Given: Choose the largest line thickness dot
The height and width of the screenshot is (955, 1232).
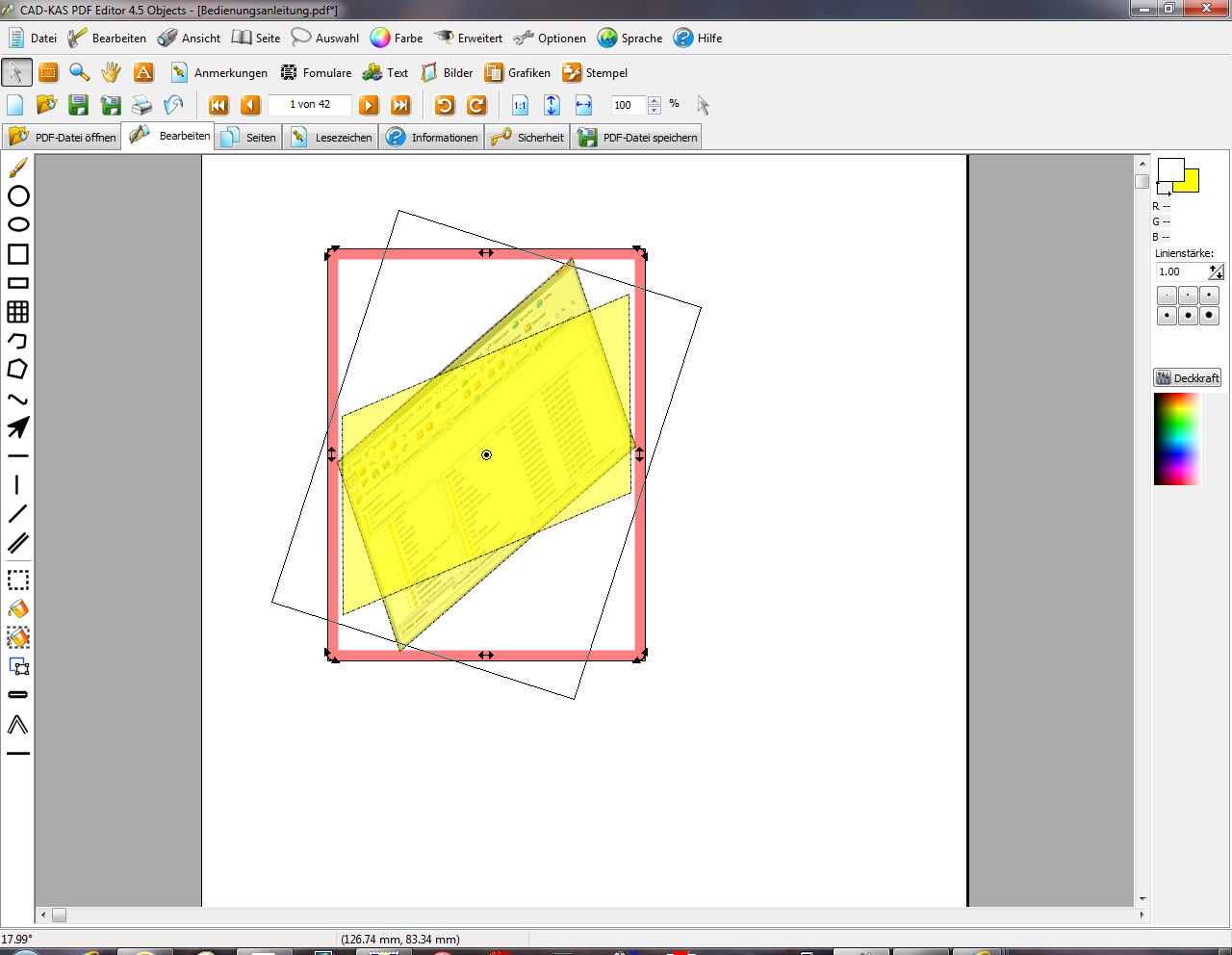Looking at the screenshot, I should coord(1209,316).
